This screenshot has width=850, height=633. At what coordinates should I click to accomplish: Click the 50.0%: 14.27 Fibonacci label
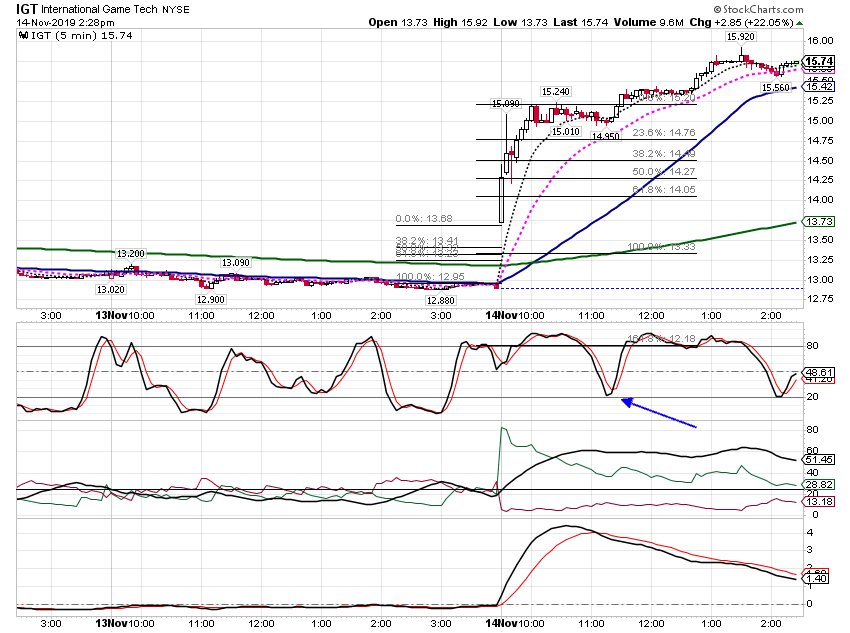664,172
